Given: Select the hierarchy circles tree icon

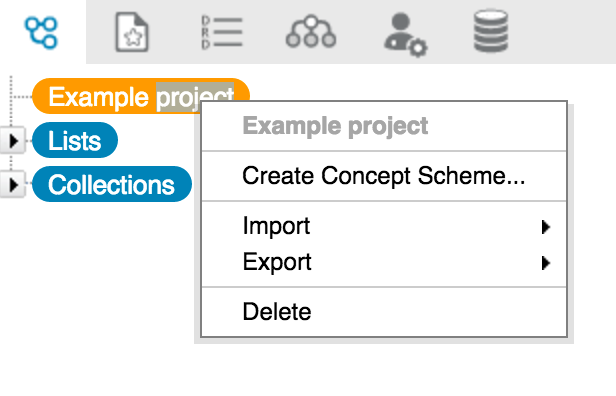Looking at the screenshot, I should 311,31.
